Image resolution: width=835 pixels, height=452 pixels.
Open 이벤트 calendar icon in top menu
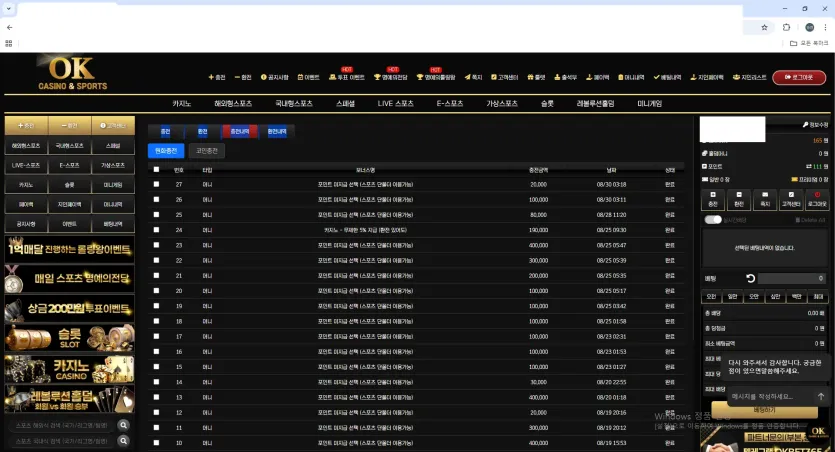[308, 77]
